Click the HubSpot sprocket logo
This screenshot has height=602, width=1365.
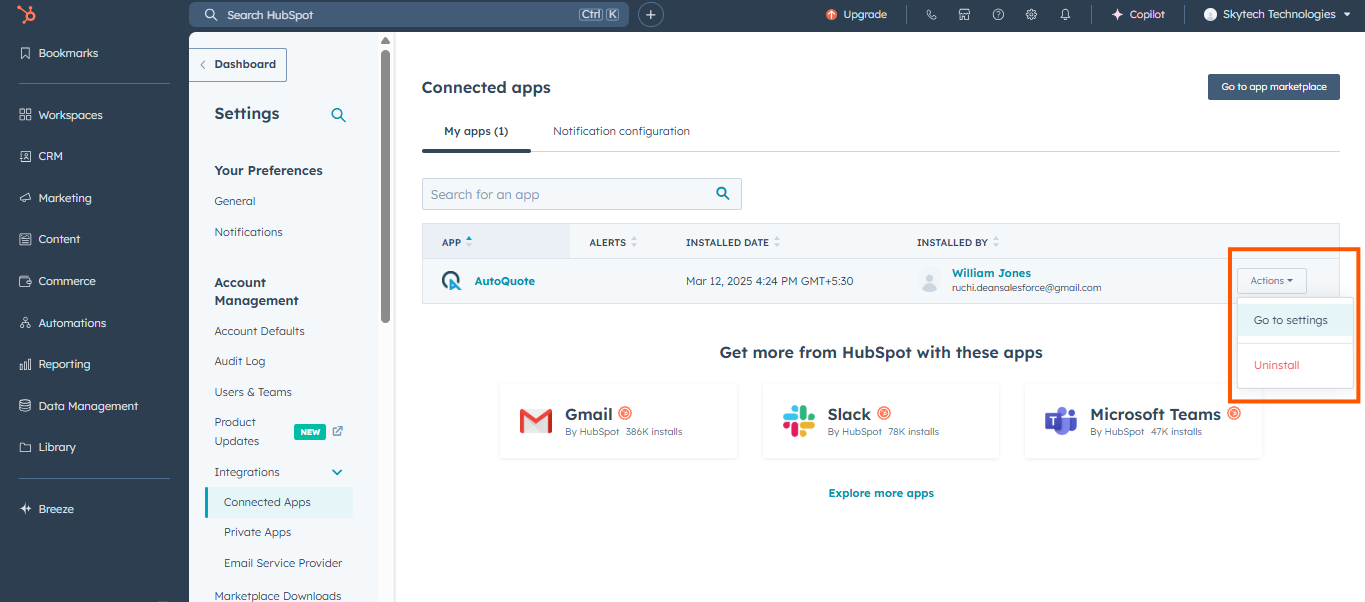pyautogui.click(x=28, y=14)
